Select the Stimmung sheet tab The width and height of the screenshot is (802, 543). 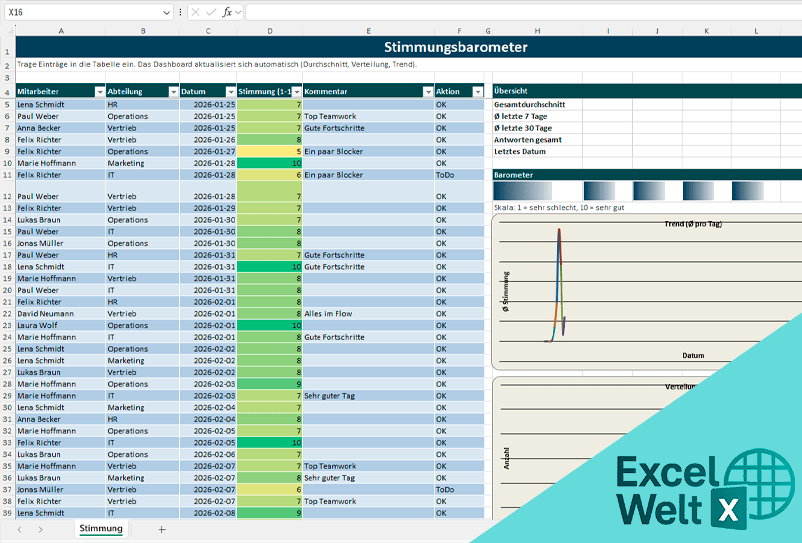click(101, 529)
